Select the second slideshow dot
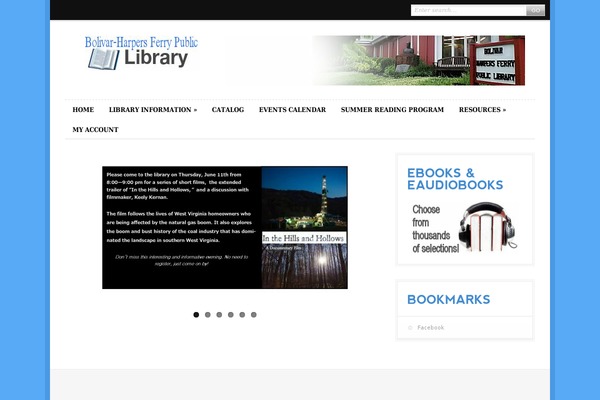Image resolution: width=600 pixels, height=400 pixels. point(208,315)
